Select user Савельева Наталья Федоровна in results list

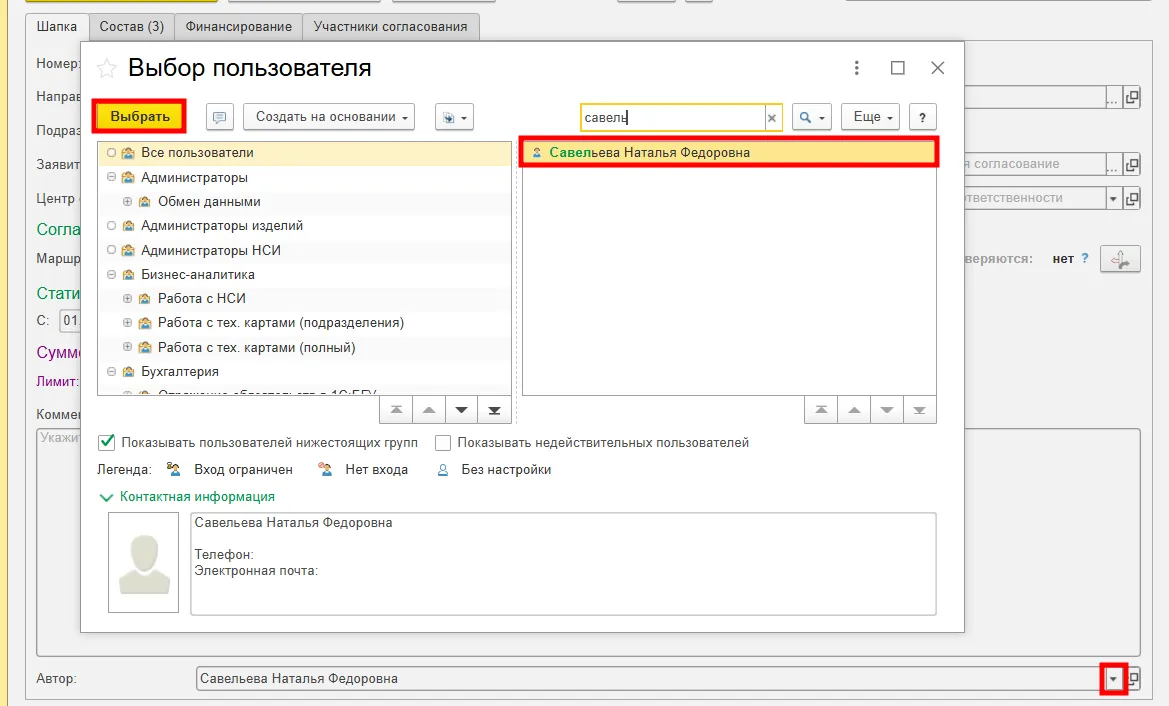pyautogui.click(x=729, y=152)
